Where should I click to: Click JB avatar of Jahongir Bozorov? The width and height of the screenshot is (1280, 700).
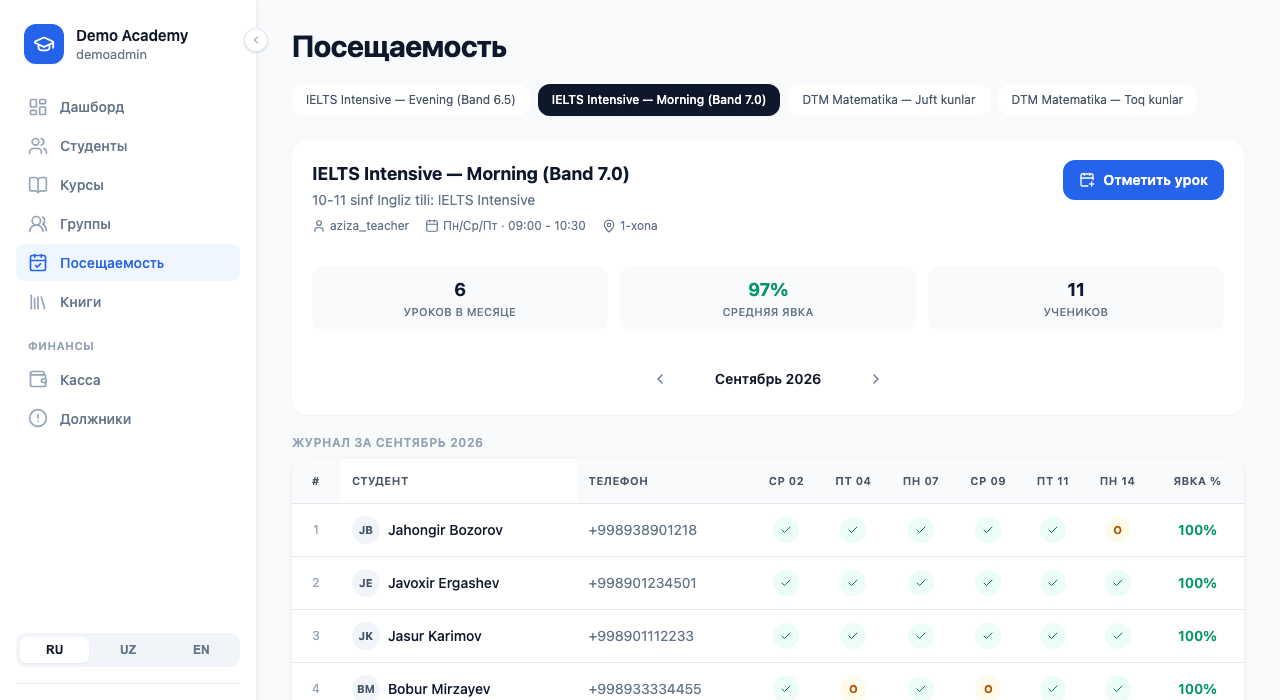366,530
